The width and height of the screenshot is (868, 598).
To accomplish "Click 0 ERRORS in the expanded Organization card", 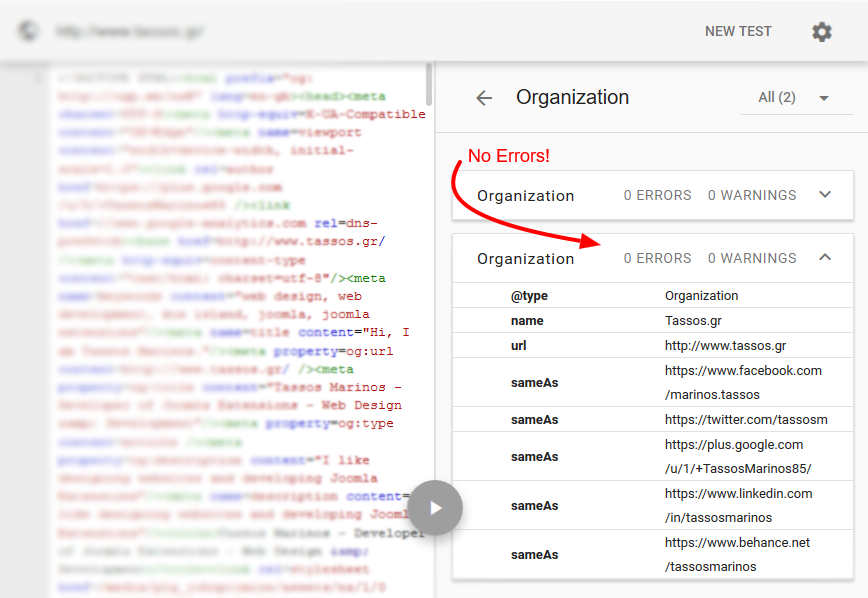I will [657, 259].
